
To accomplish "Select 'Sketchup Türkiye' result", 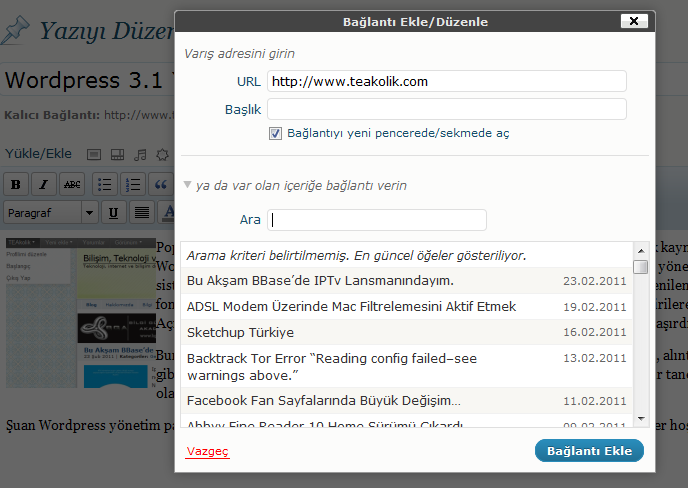I will 407,332.
